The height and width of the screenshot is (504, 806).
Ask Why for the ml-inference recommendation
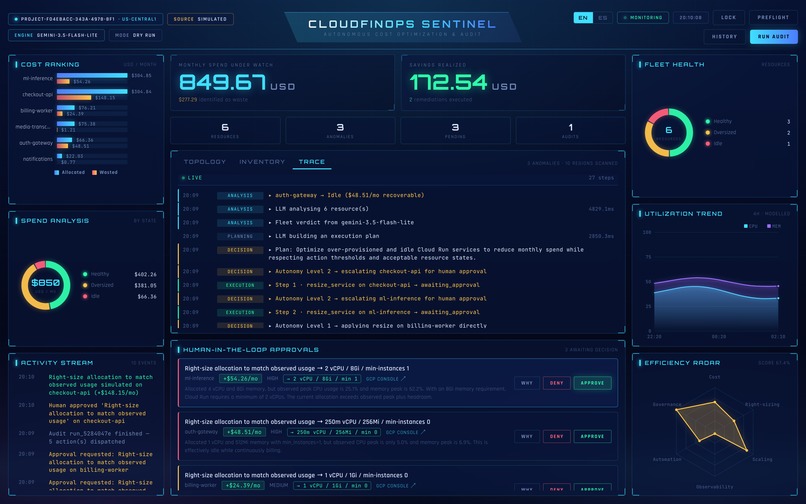(x=527, y=383)
